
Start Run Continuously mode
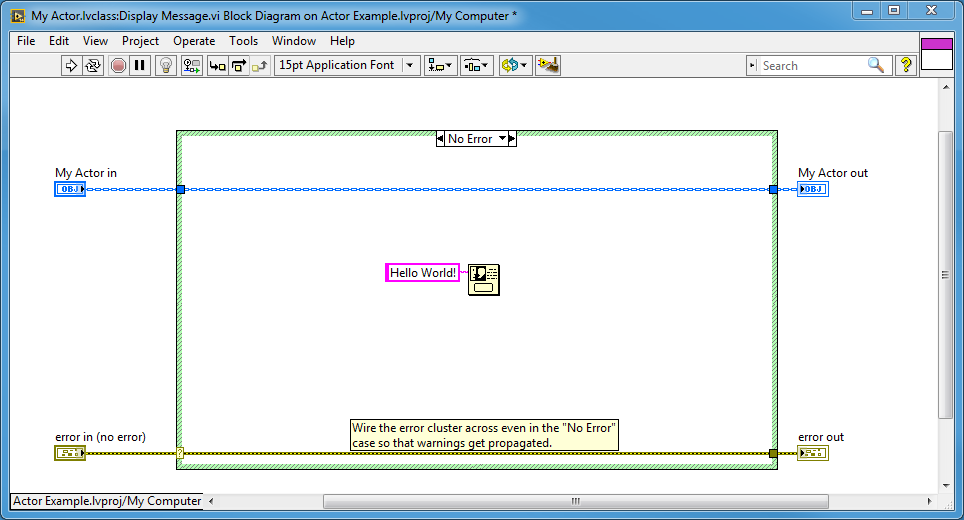click(93, 65)
